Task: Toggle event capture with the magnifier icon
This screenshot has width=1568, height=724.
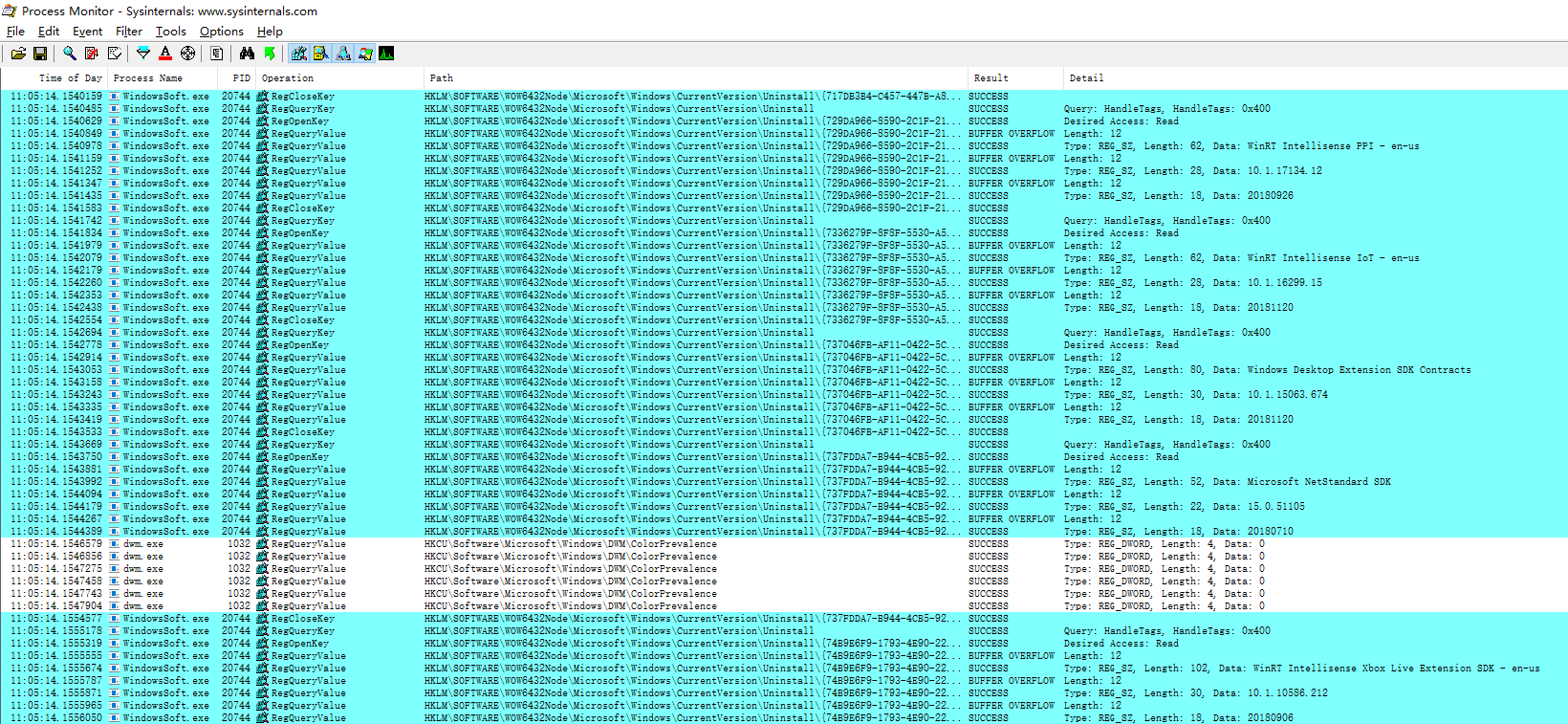Action: 70,54
